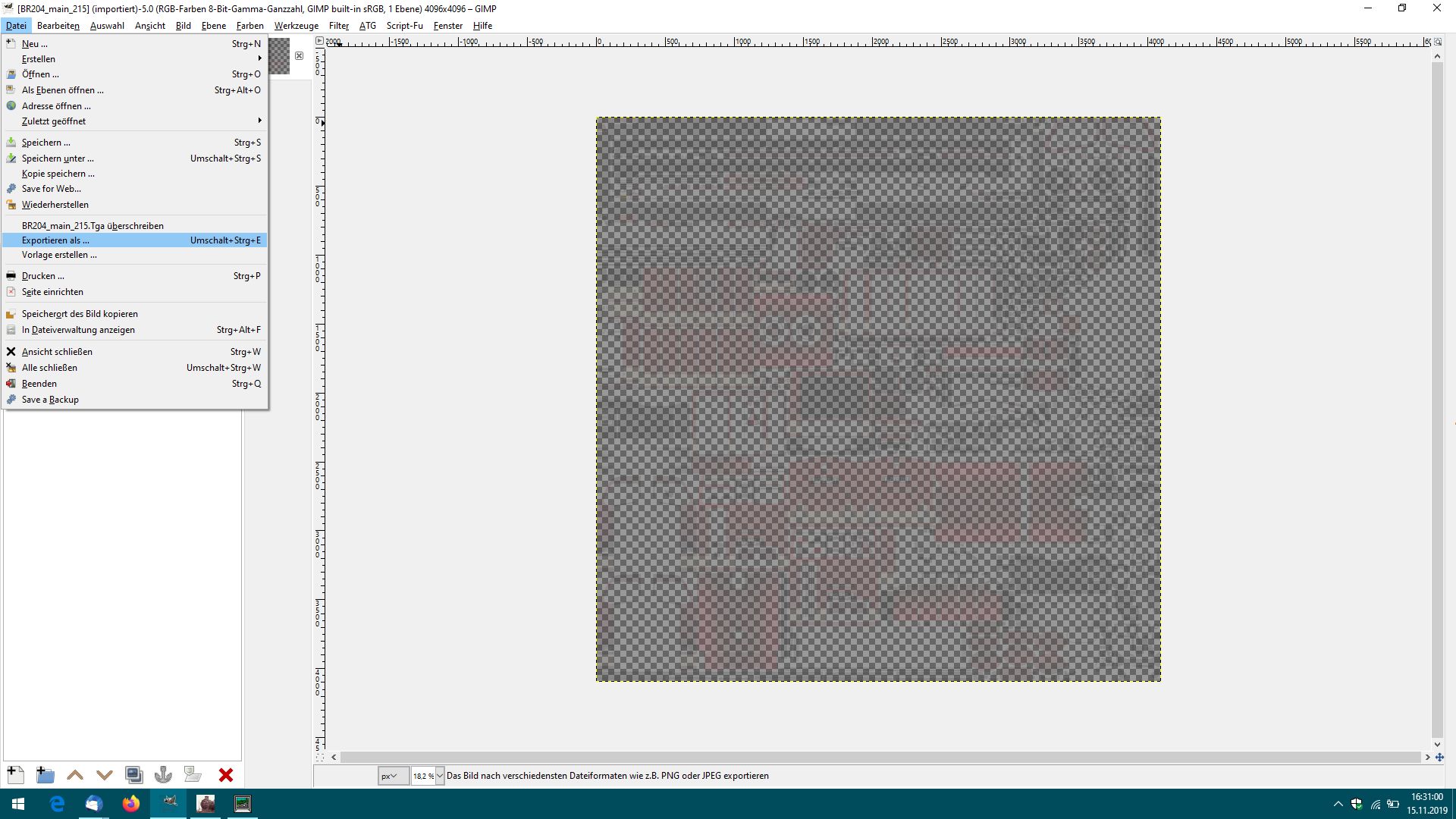
Task: Lower the layer with the down arrow
Action: 105,774
